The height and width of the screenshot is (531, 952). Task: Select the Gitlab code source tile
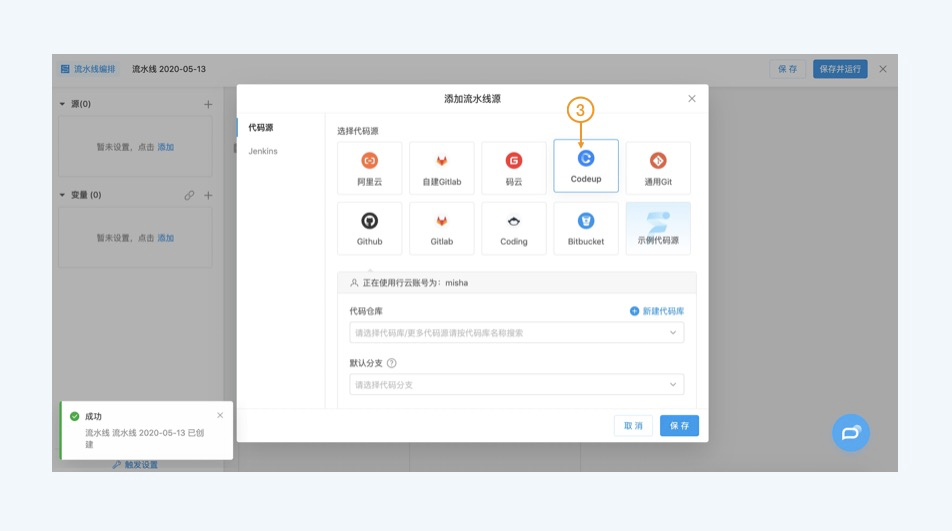coord(441,228)
